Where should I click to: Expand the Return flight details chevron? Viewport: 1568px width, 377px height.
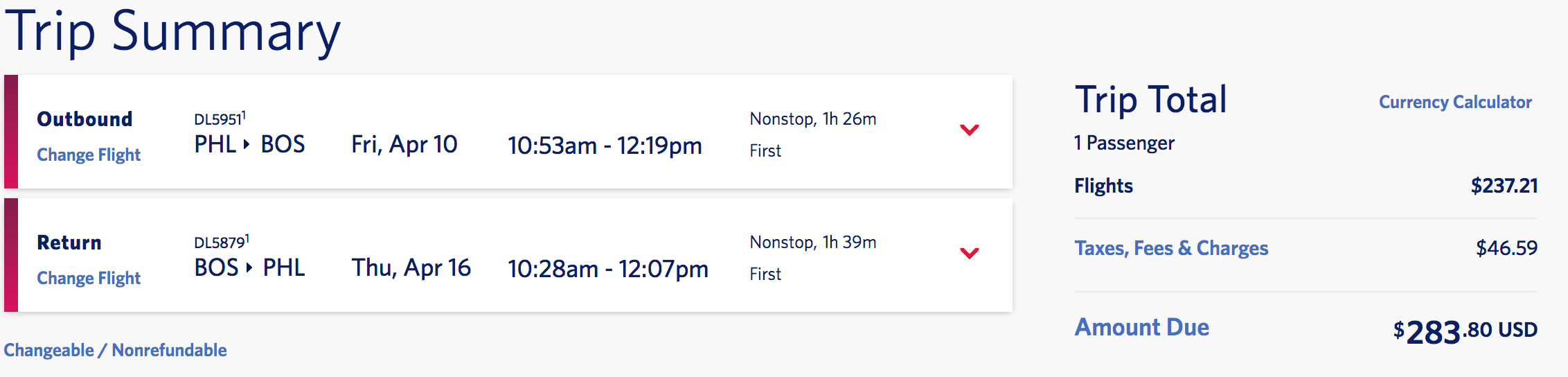coord(969,253)
